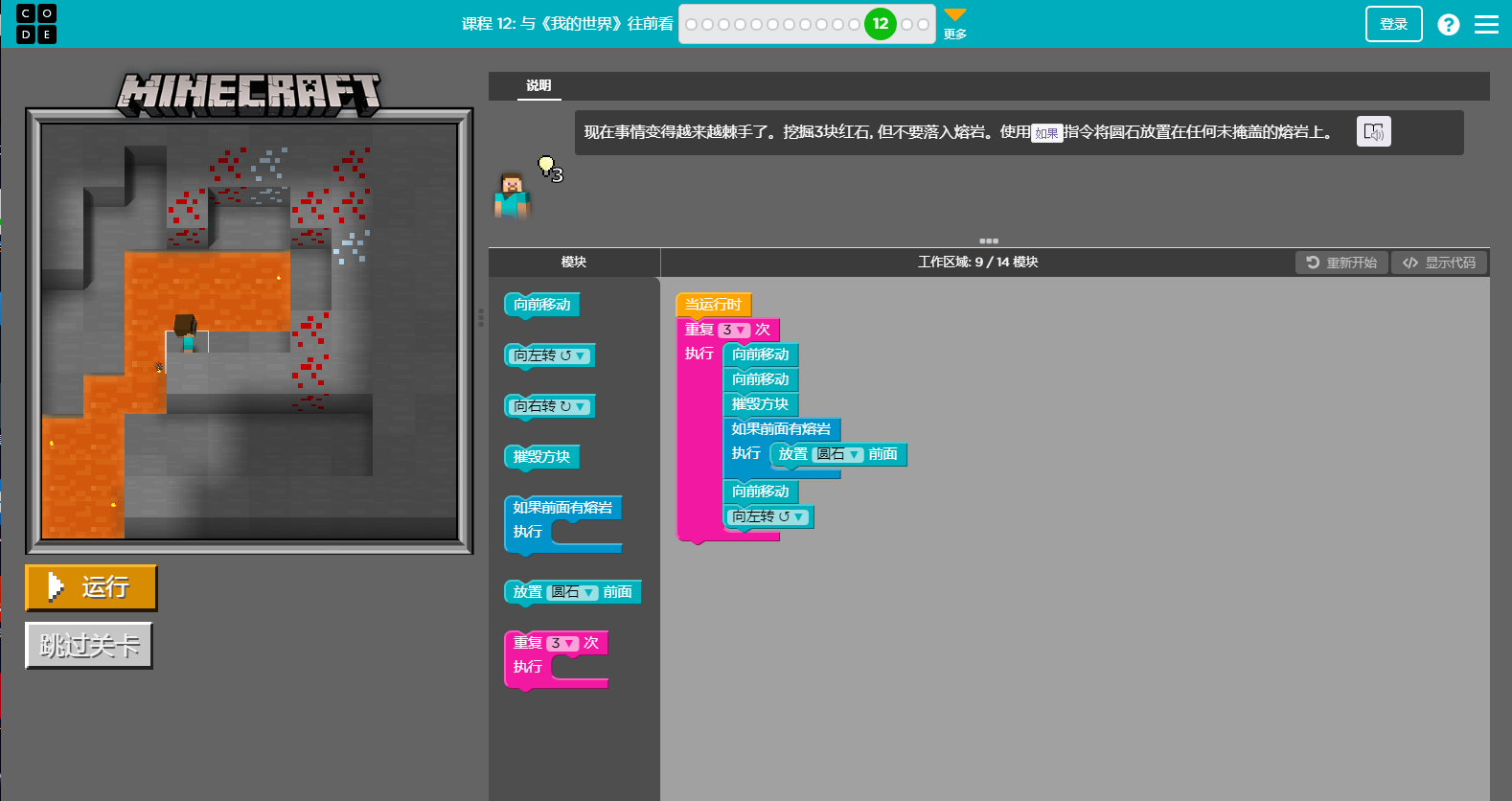Open the hamburger menu in header
The width and height of the screenshot is (1512, 801).
[1486, 24]
